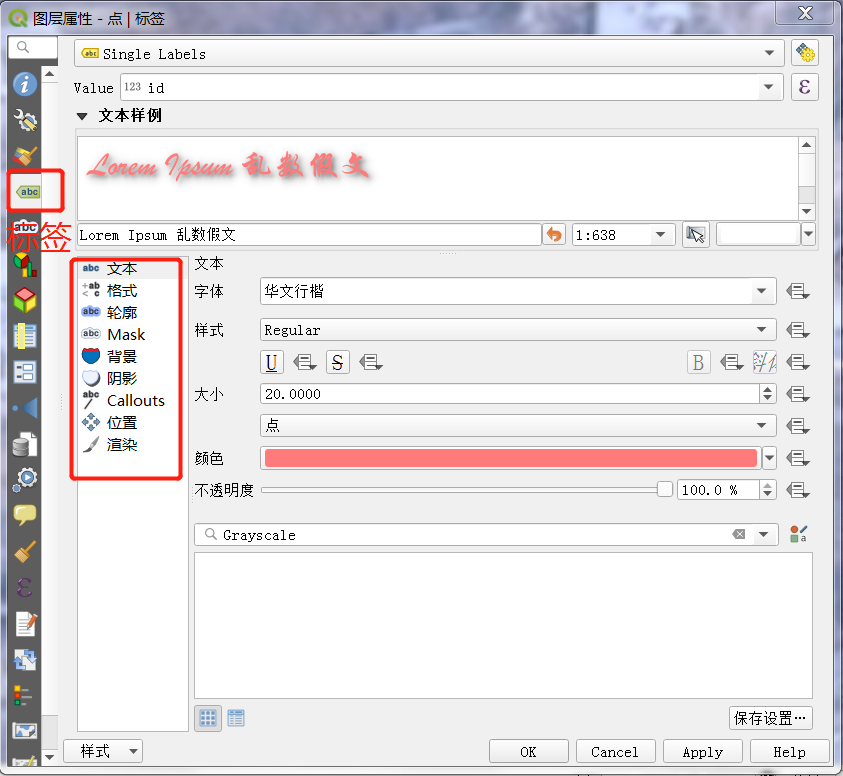Toggle bold text style (B)

[699, 362]
